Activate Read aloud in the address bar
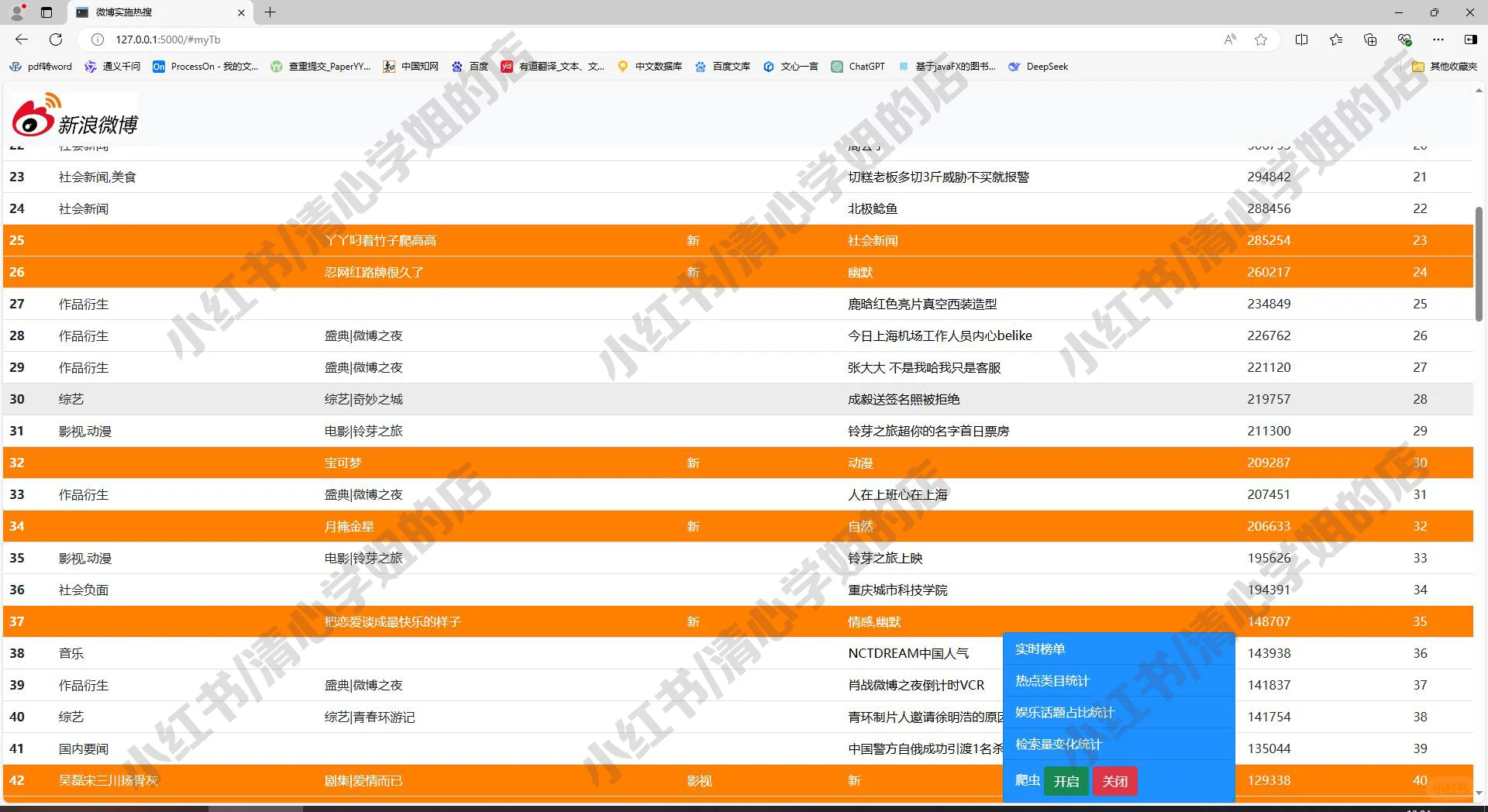The height and width of the screenshot is (812, 1488). tap(1229, 40)
